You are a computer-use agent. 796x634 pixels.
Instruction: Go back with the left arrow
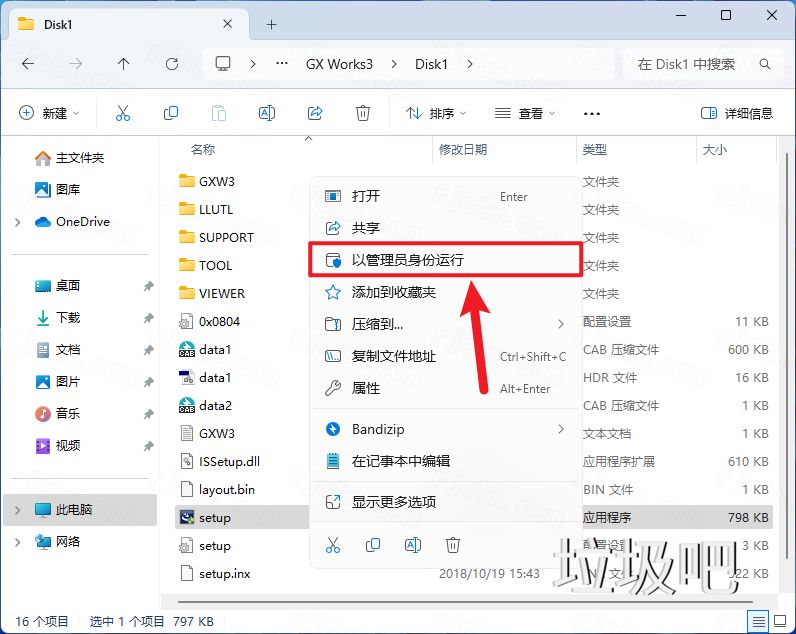tap(28, 64)
